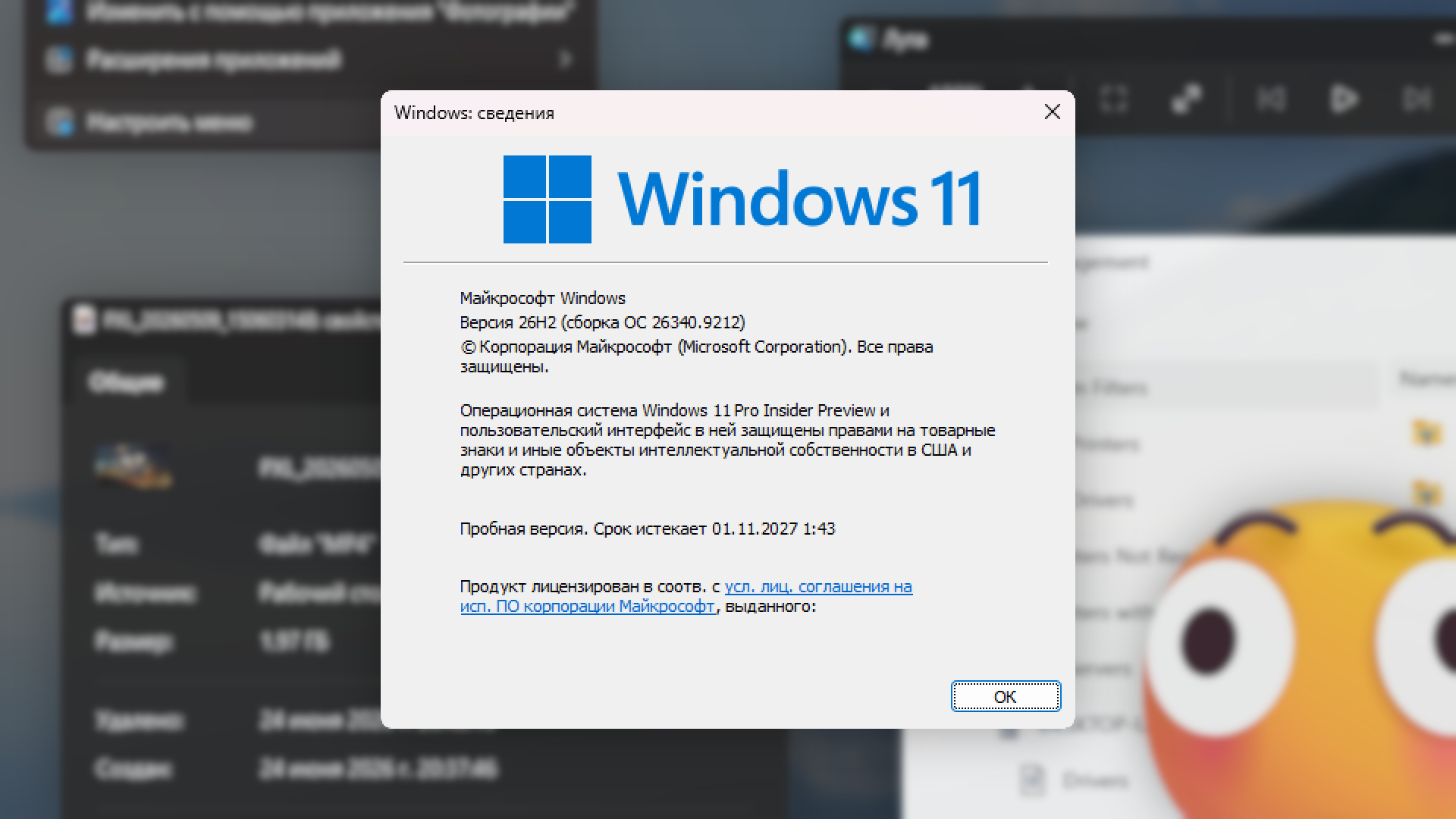The width and height of the screenshot is (1456, 819).
Task: Click the "Майкрософт Windows" text line
Action: coord(543,298)
